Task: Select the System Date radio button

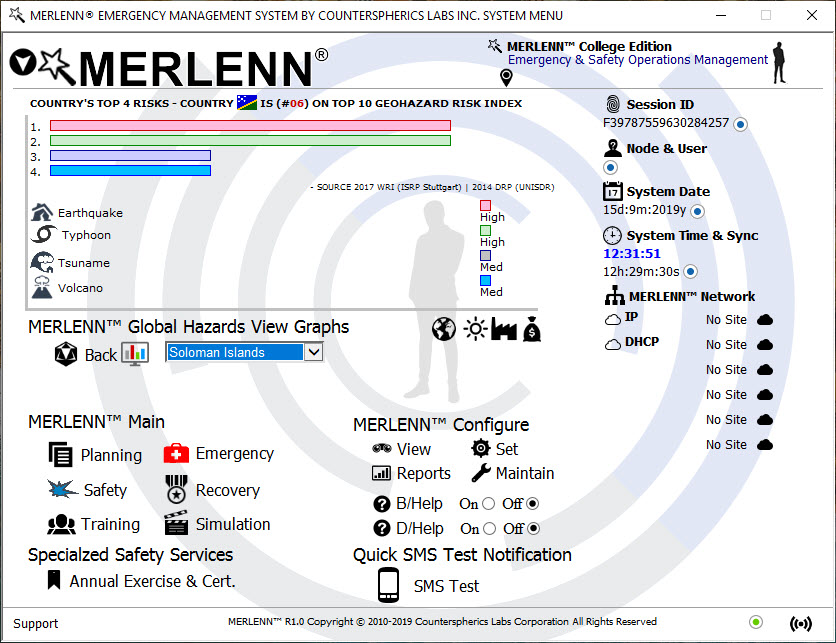Action: point(697,211)
